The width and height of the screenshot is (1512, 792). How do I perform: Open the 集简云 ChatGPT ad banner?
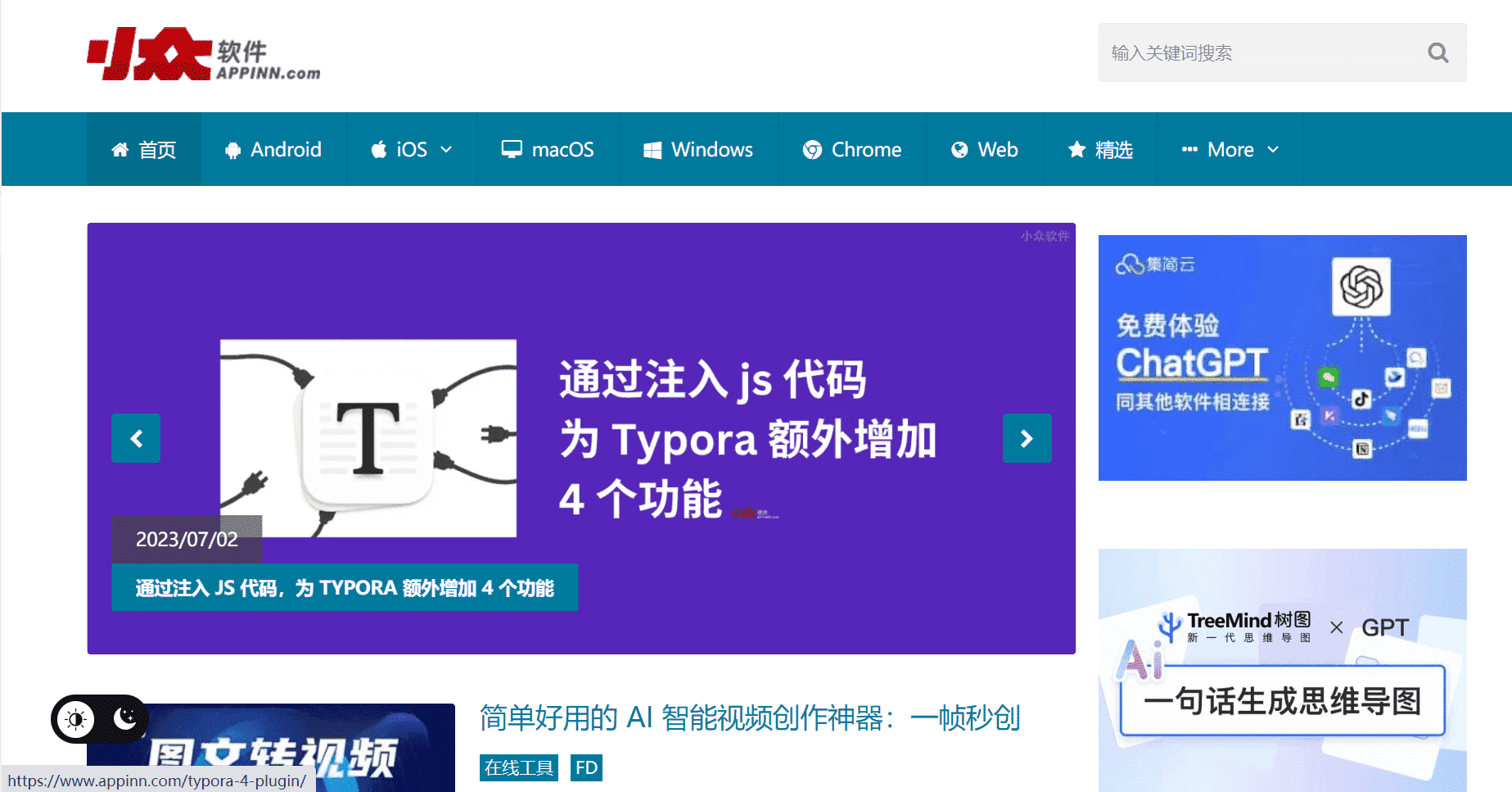point(1282,358)
